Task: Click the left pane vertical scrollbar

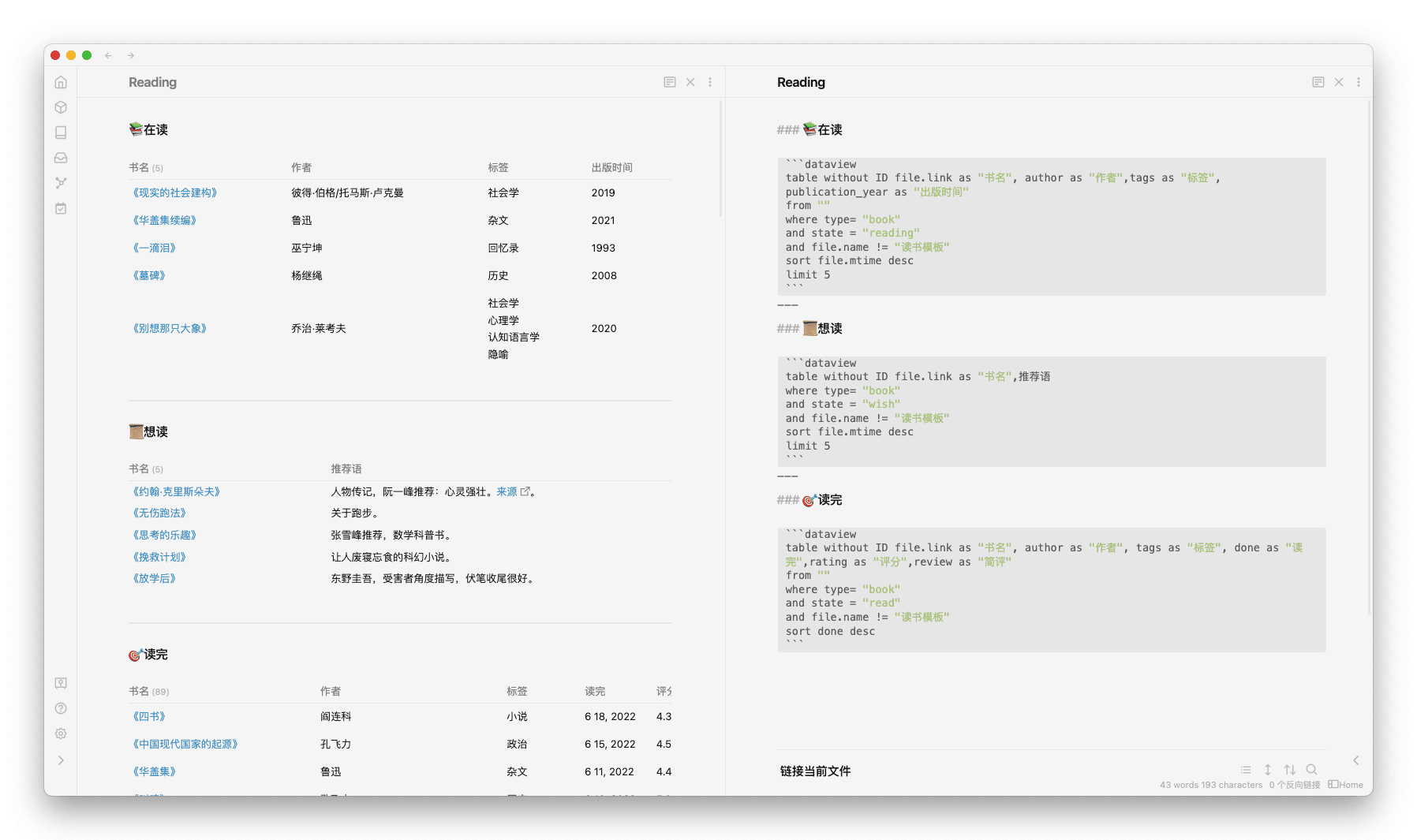Action: [720, 158]
